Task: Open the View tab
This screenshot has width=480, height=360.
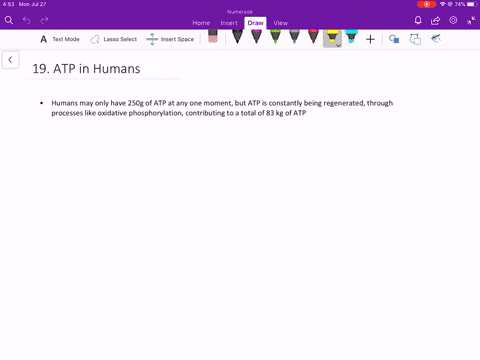Action: pyautogui.click(x=281, y=23)
